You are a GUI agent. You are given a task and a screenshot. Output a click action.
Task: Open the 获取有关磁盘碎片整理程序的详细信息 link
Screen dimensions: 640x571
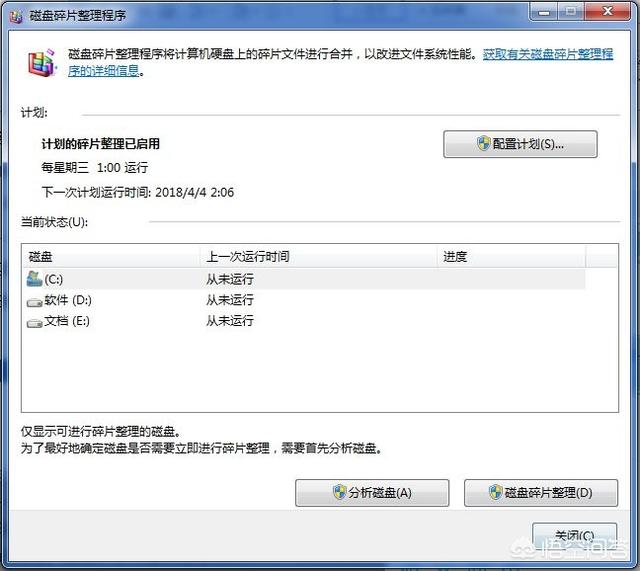point(548,54)
